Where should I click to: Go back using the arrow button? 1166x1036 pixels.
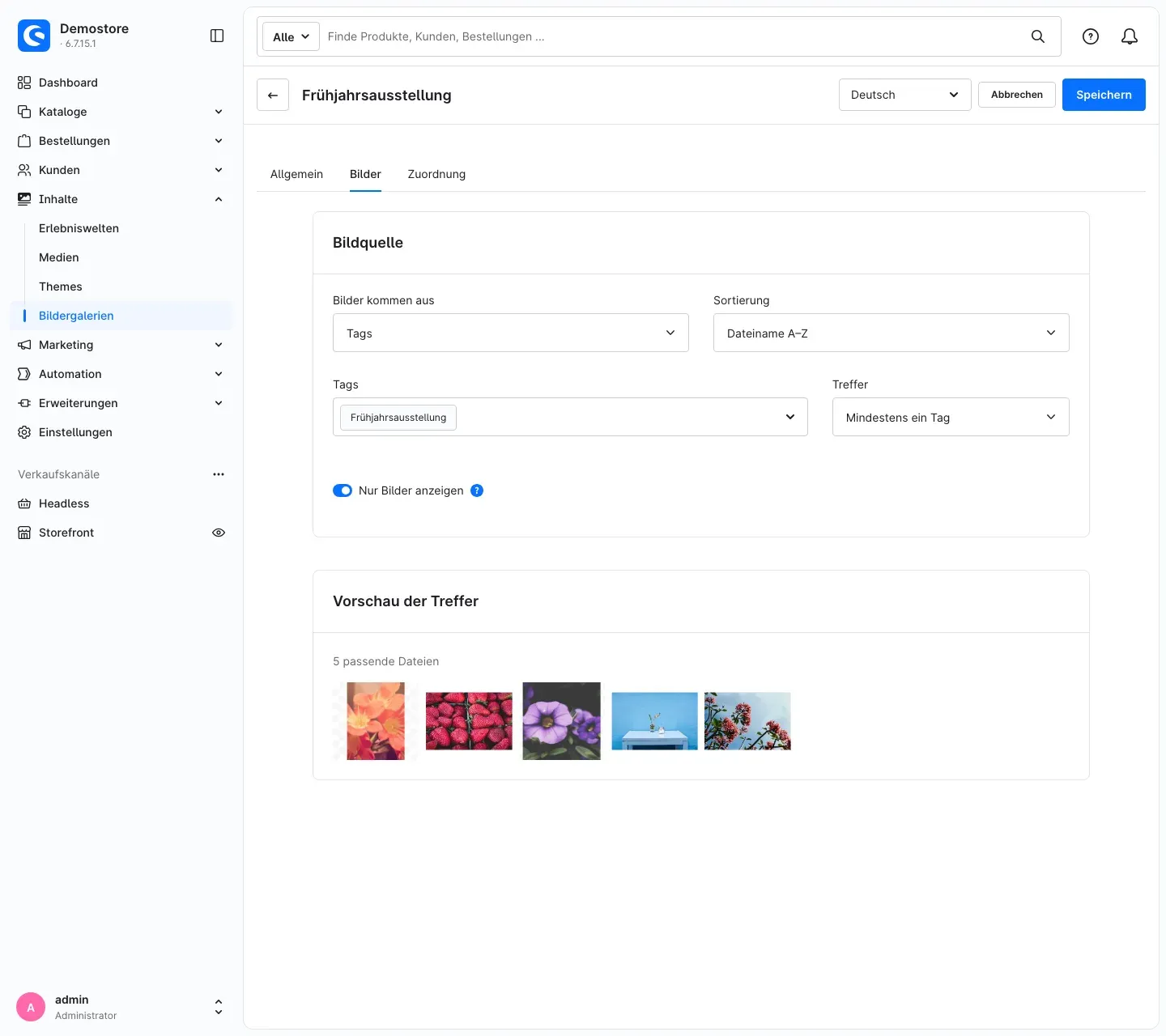tap(273, 95)
